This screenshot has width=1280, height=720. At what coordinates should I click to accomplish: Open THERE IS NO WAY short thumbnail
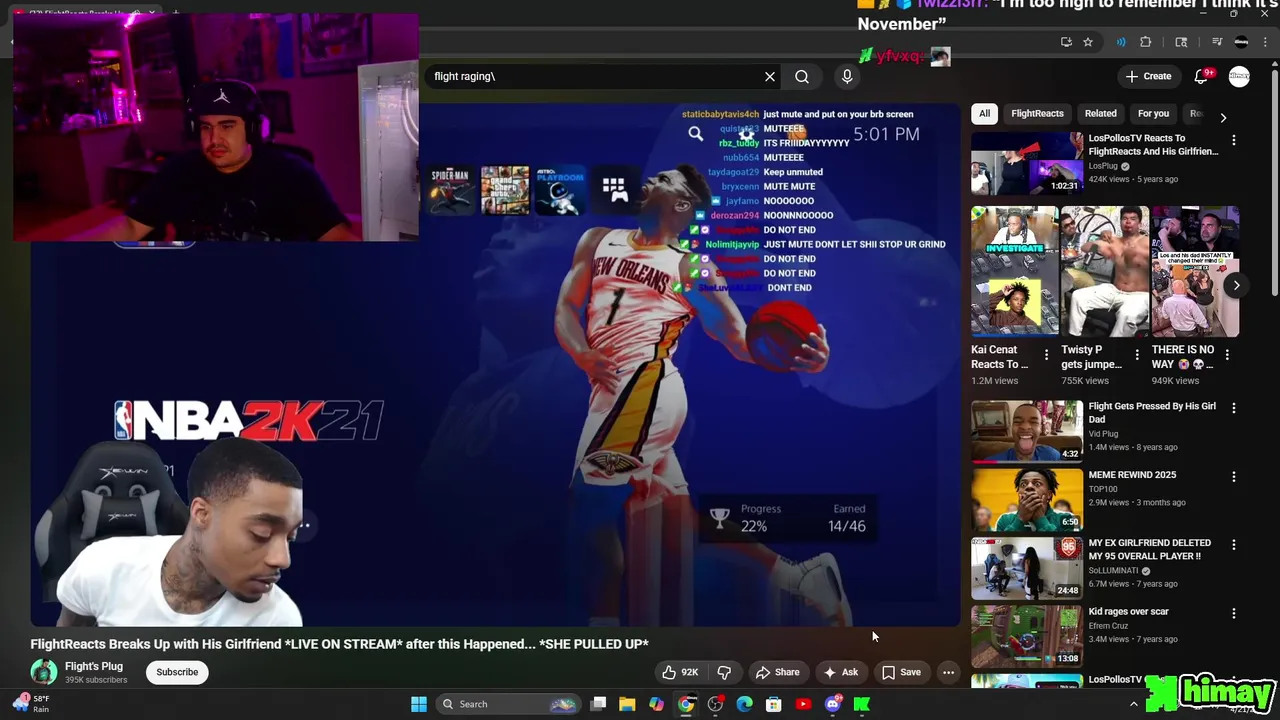1195,271
